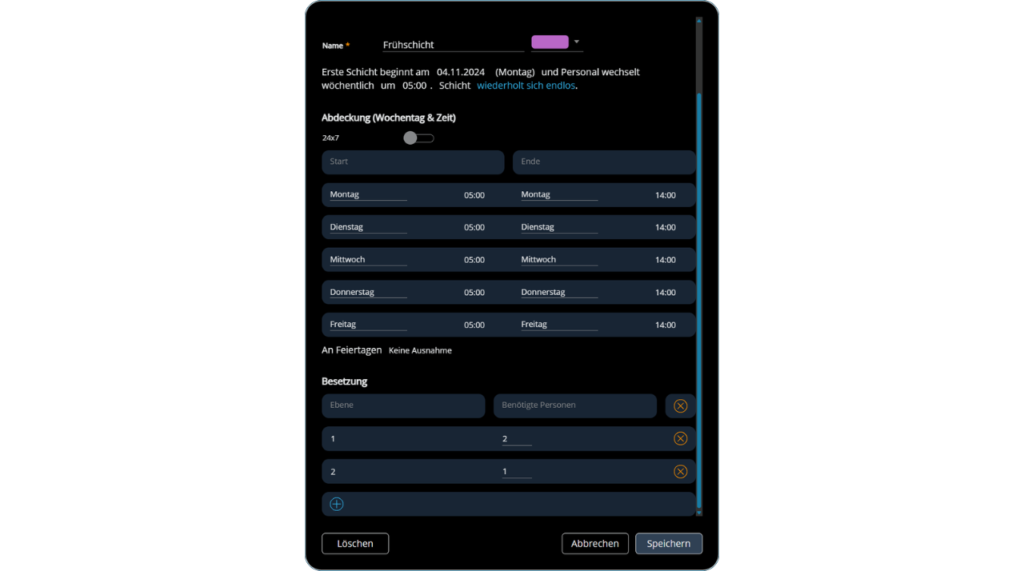
Task: Edit Donnerstag start time 05:00
Action: (x=474, y=293)
